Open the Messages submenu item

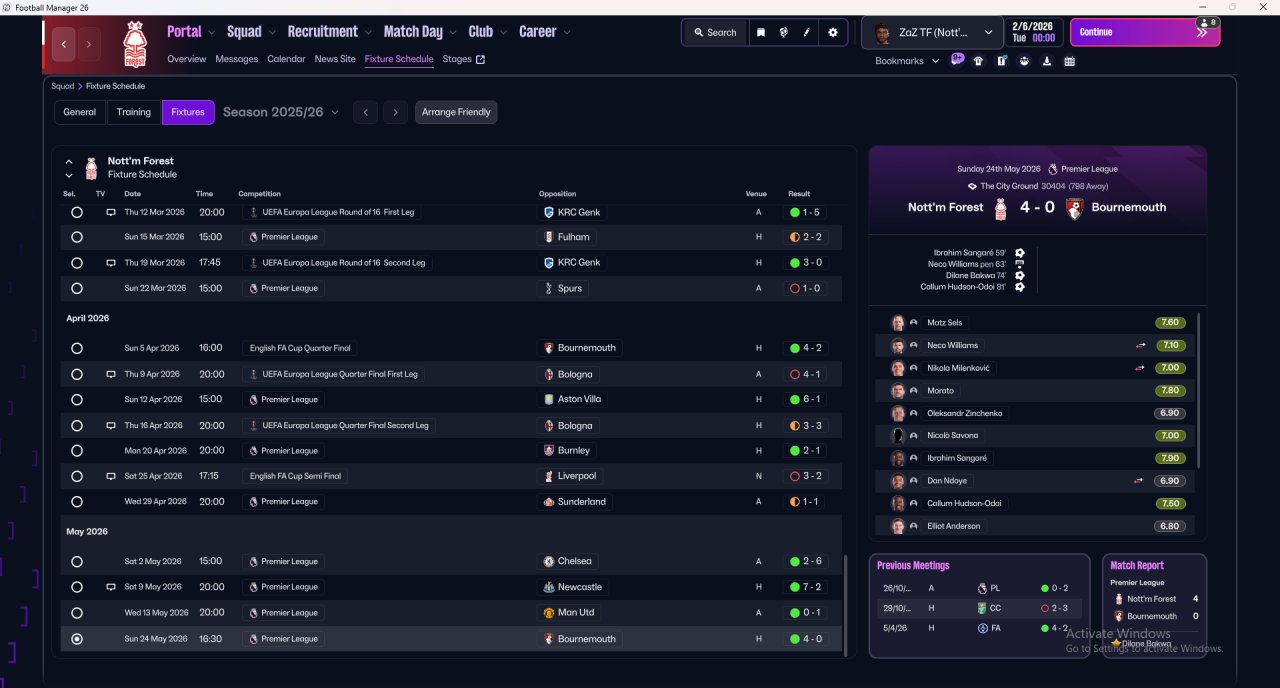[x=237, y=59]
